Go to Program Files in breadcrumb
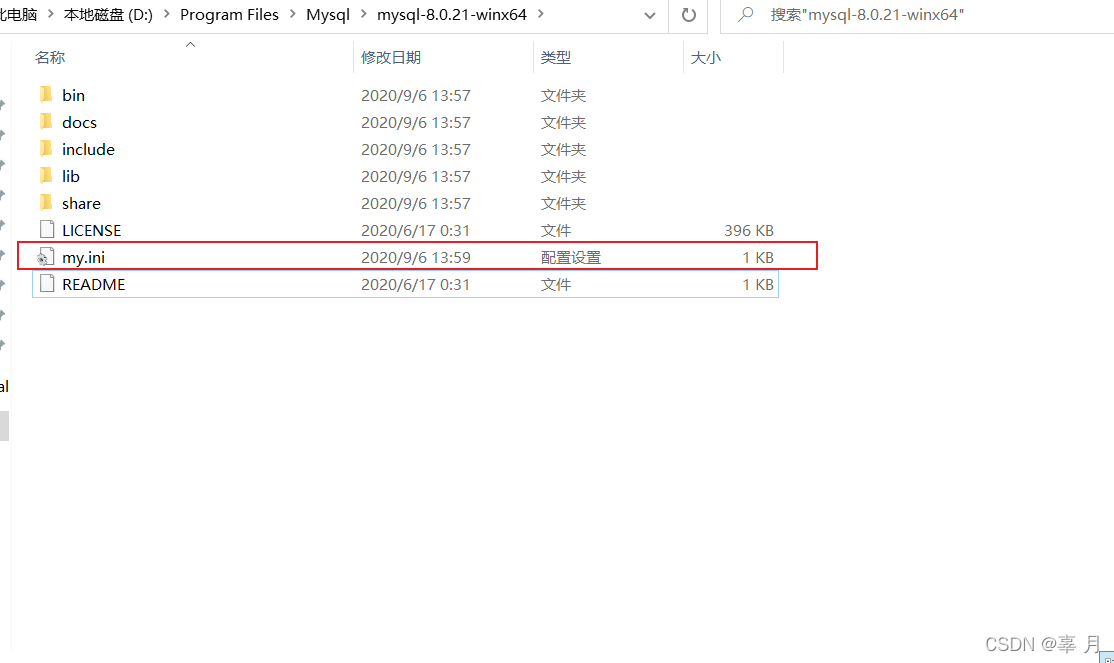The image size is (1114, 663). pos(229,15)
